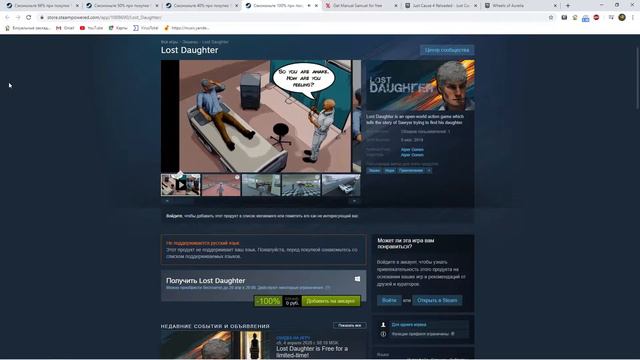Click the news event thumbnail image
640x360 pixels.
pos(215,345)
